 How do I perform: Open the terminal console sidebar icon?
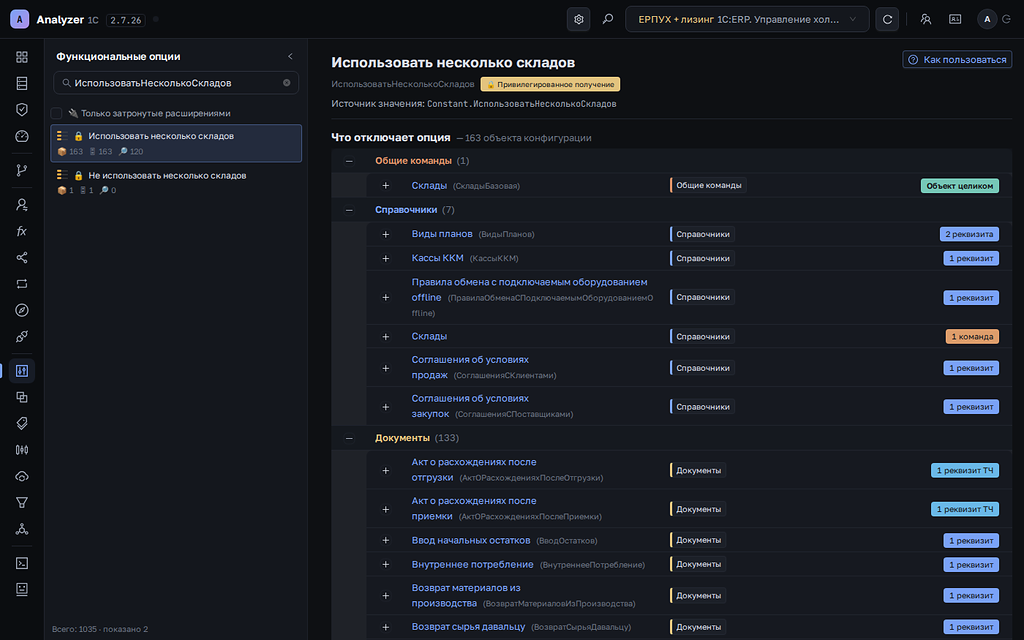coord(22,563)
